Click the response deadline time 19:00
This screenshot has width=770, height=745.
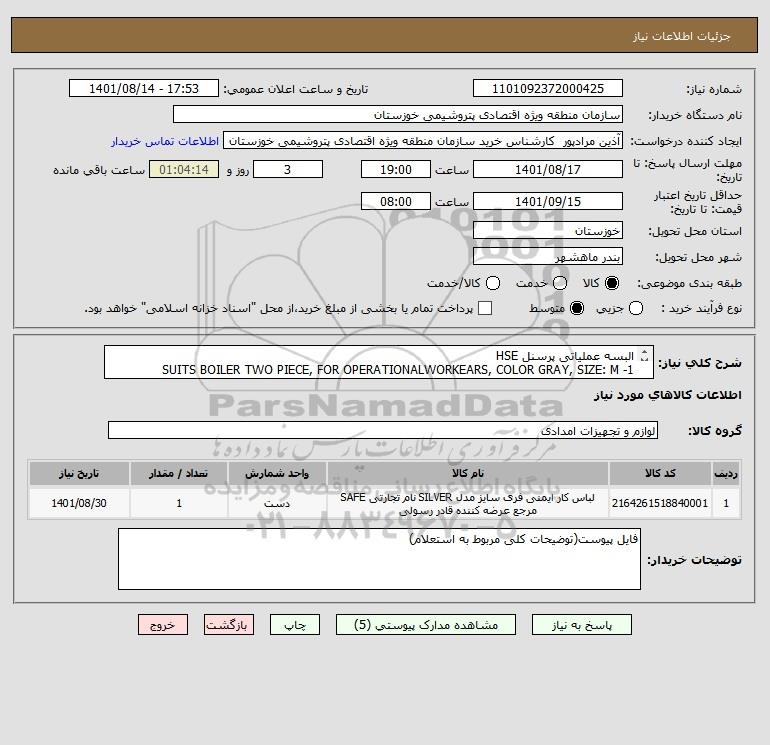[x=396, y=169]
